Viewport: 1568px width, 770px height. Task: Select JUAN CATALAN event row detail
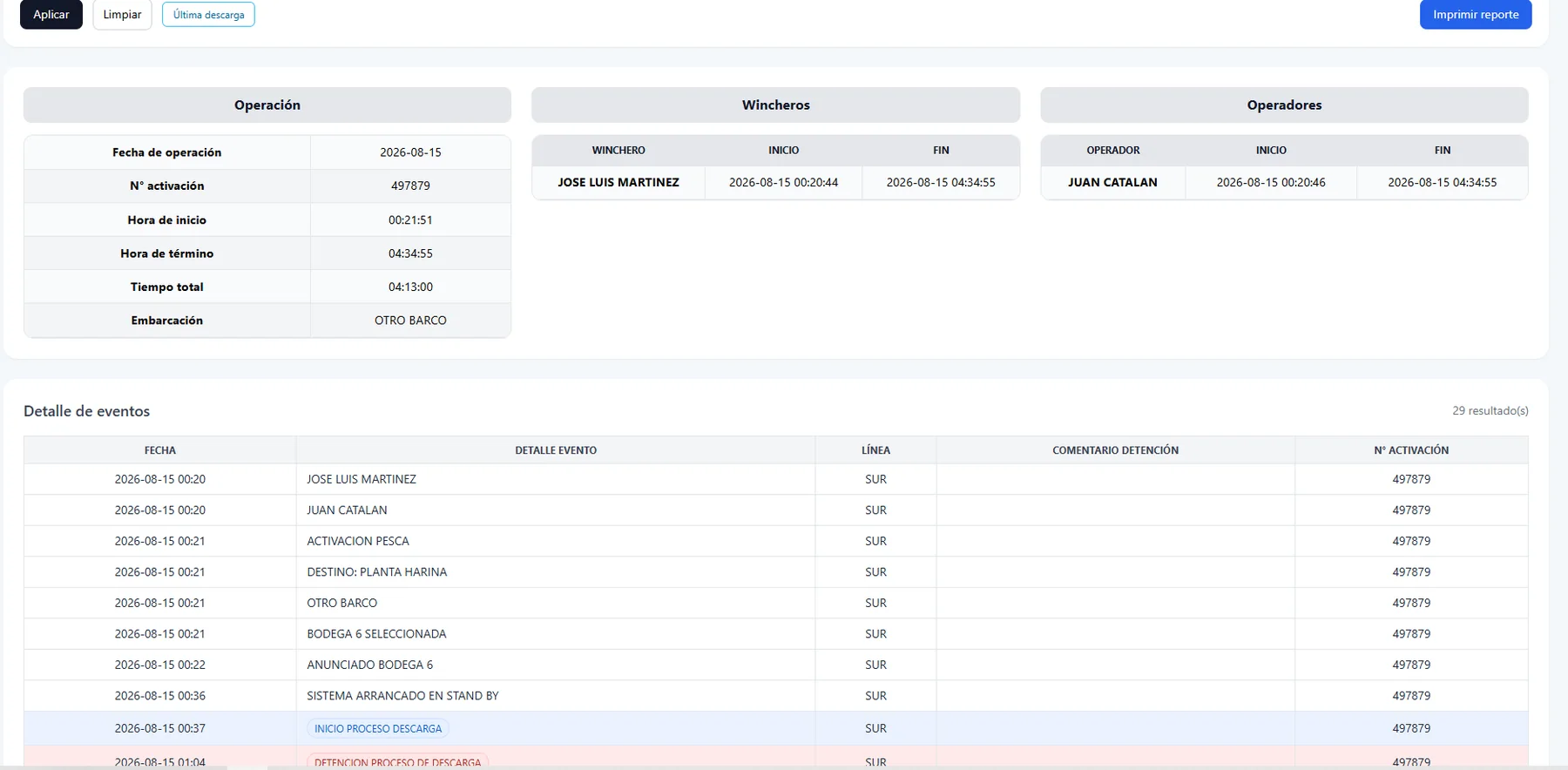click(x=347, y=510)
